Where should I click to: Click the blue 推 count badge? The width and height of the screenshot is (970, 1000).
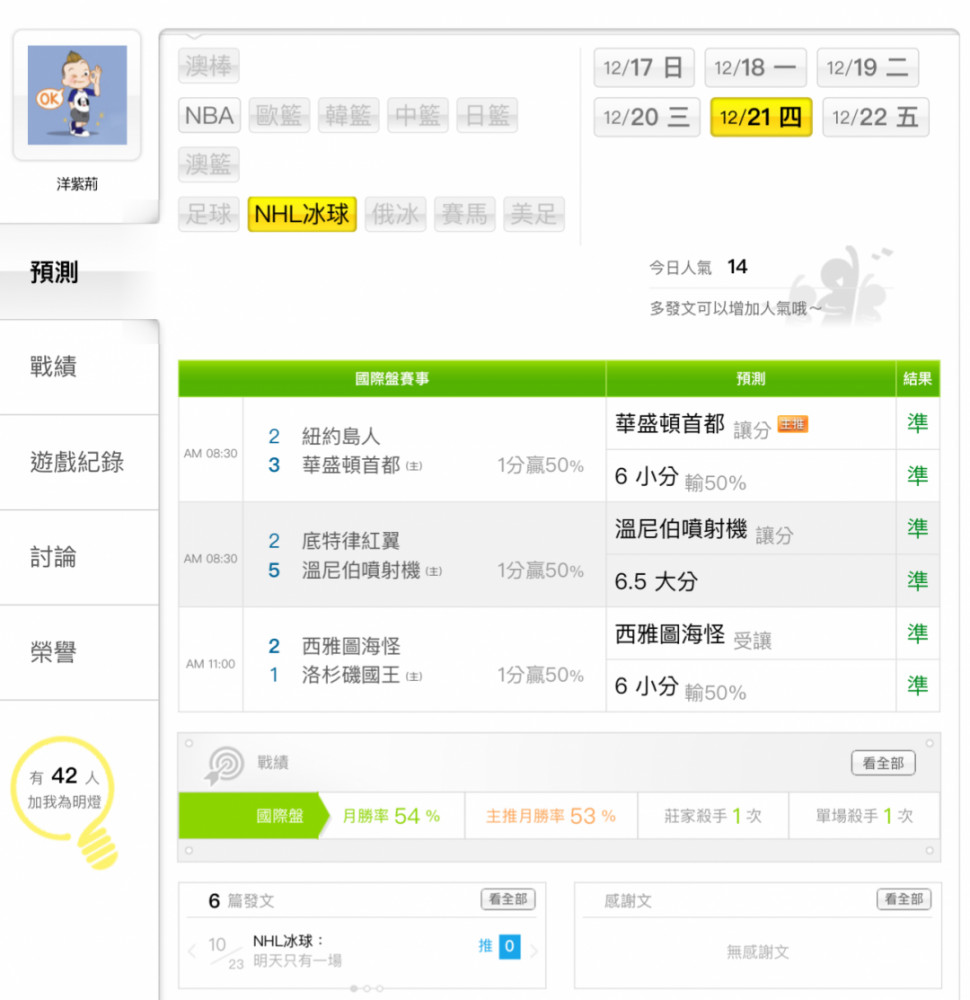click(510, 946)
